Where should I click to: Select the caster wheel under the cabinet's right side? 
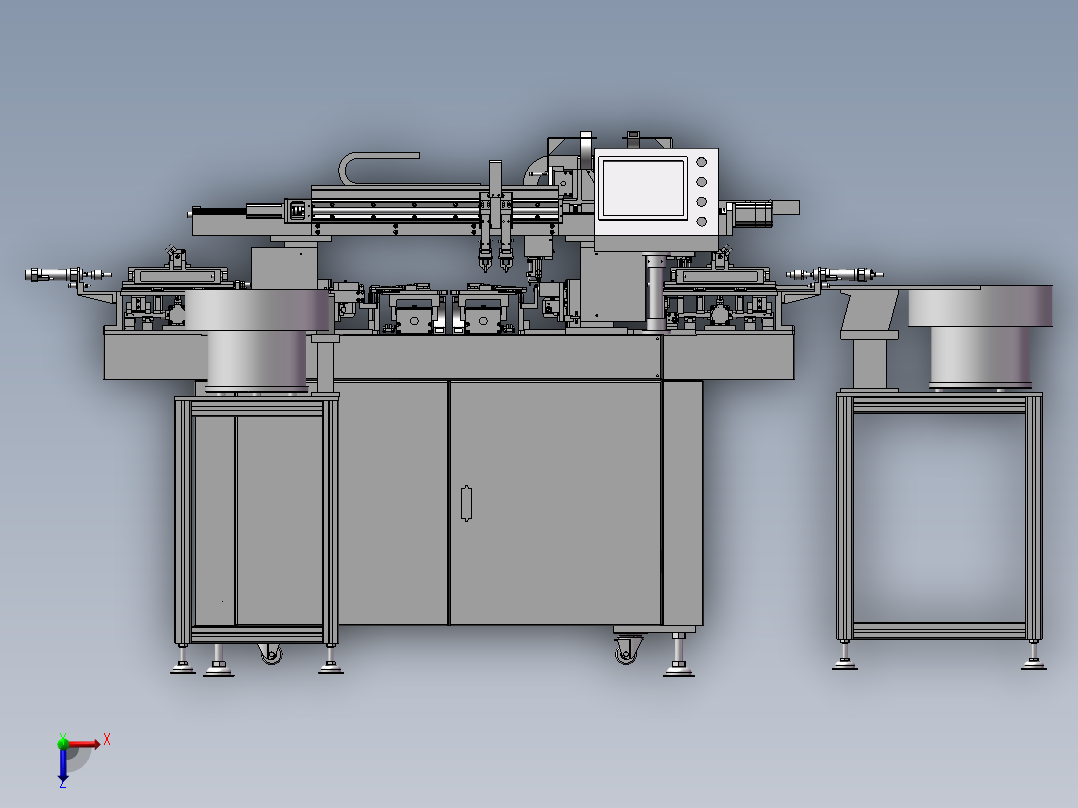tap(626, 649)
